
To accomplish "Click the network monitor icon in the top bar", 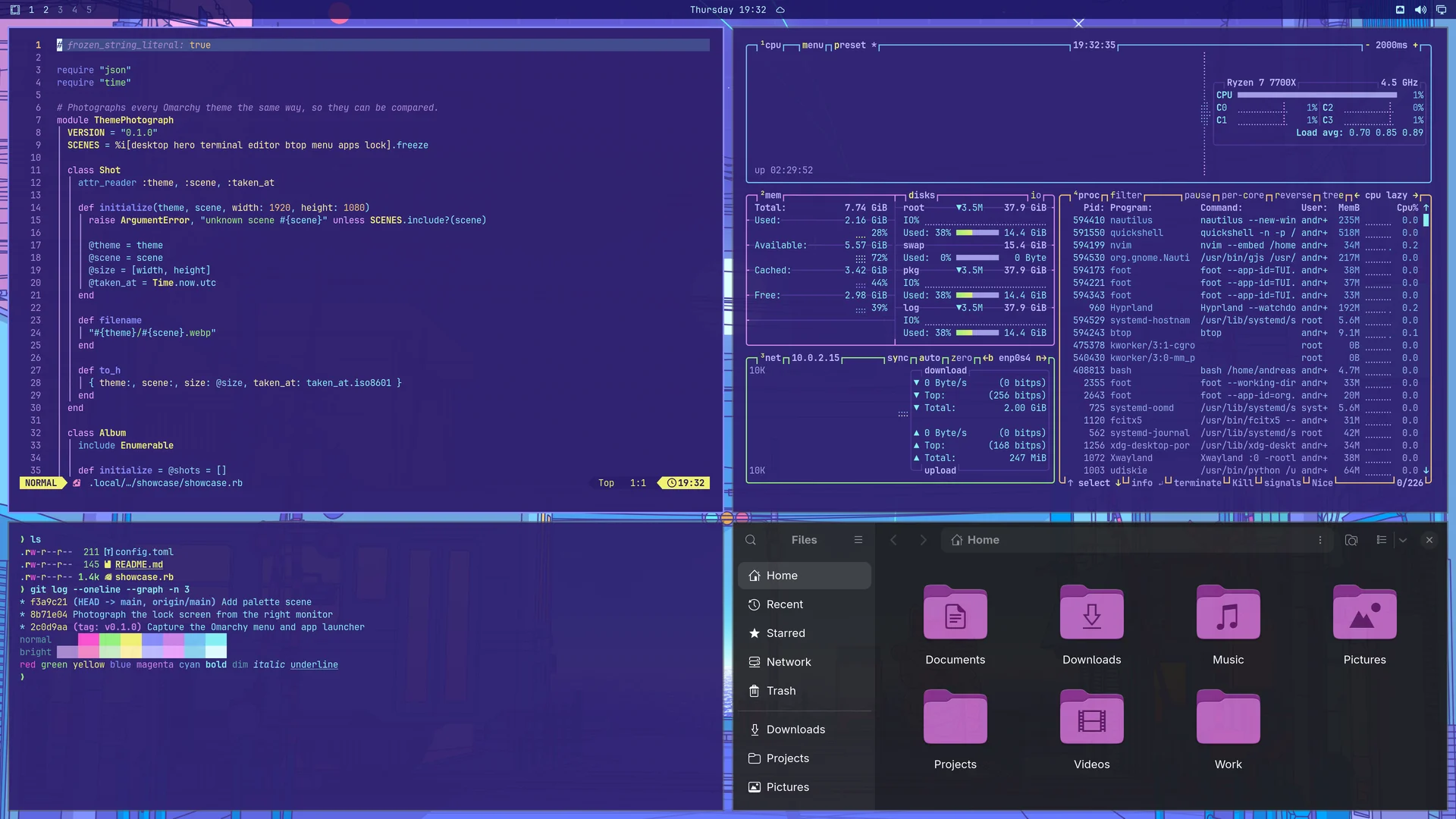I will click(1442, 10).
